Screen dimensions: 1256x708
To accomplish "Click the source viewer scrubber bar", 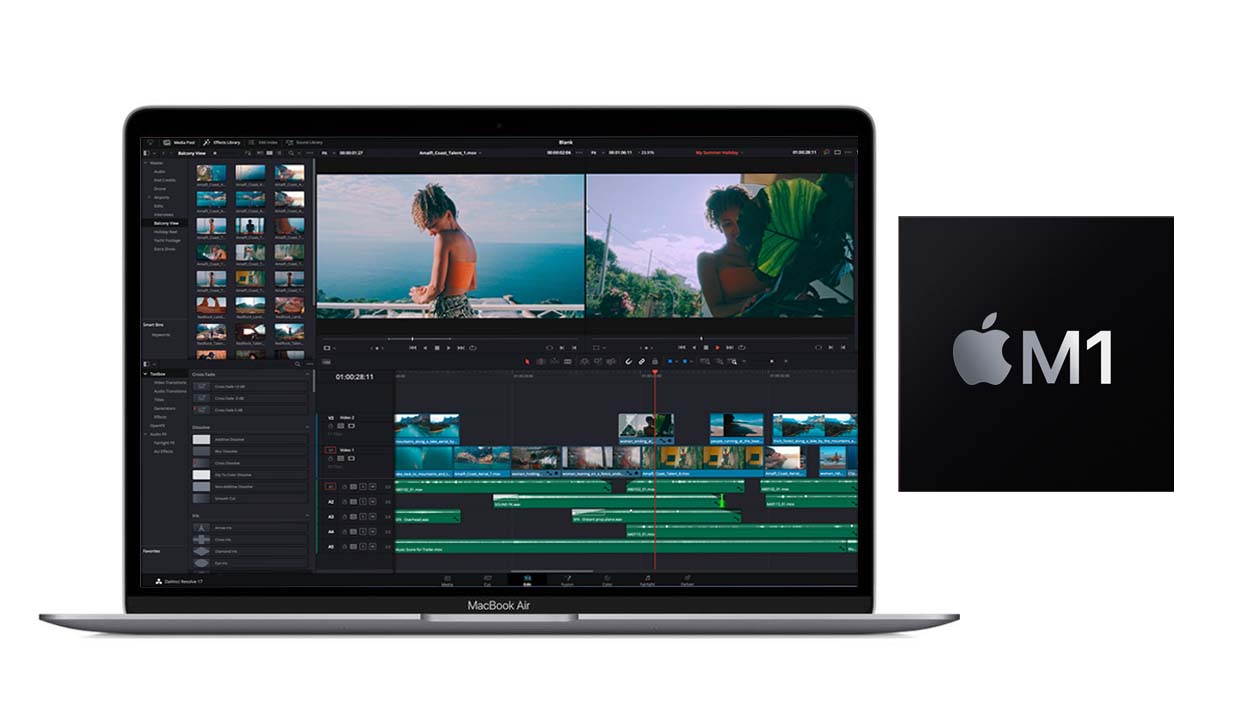I will [450, 338].
